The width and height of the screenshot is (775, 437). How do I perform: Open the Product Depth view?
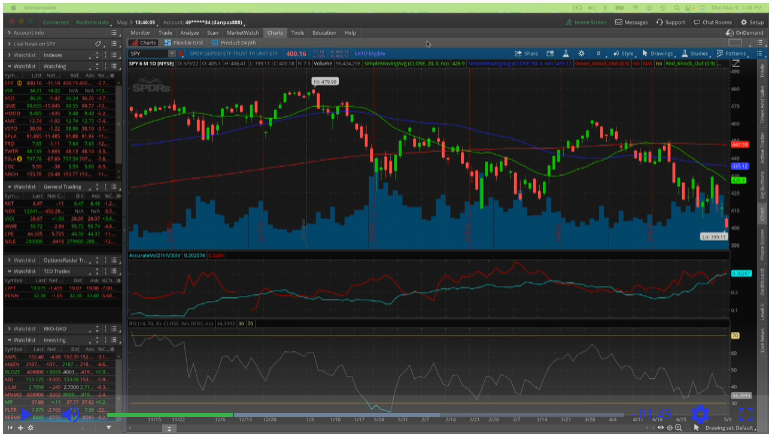pyautogui.click(x=234, y=43)
